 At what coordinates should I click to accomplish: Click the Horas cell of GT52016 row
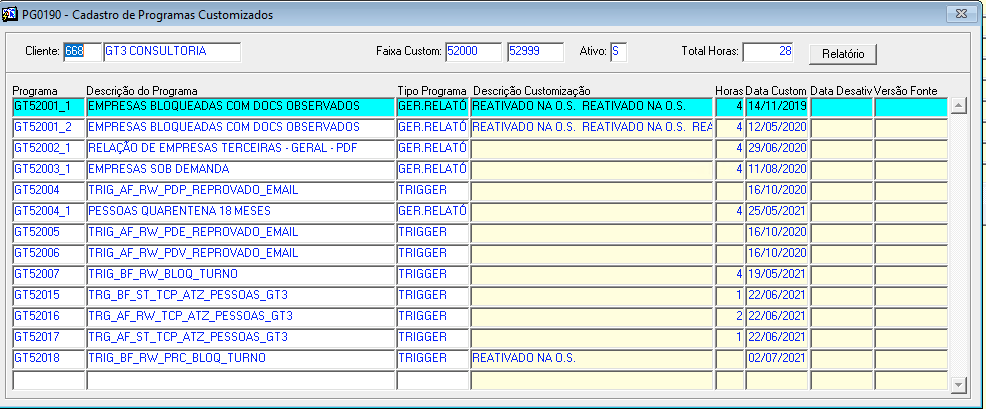point(729,317)
